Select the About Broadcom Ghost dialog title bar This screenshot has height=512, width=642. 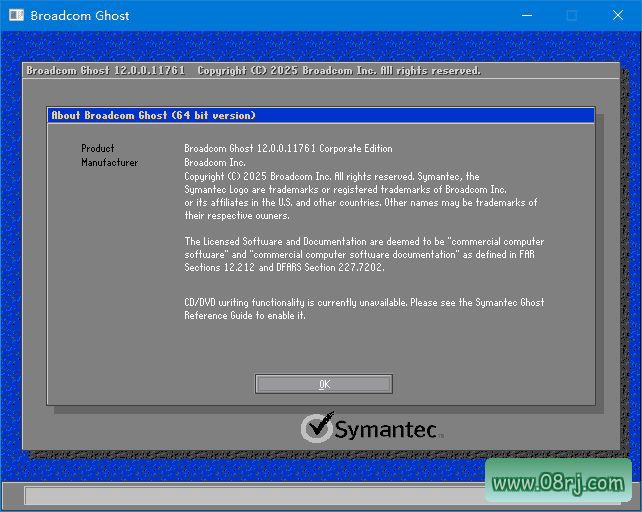point(320,115)
